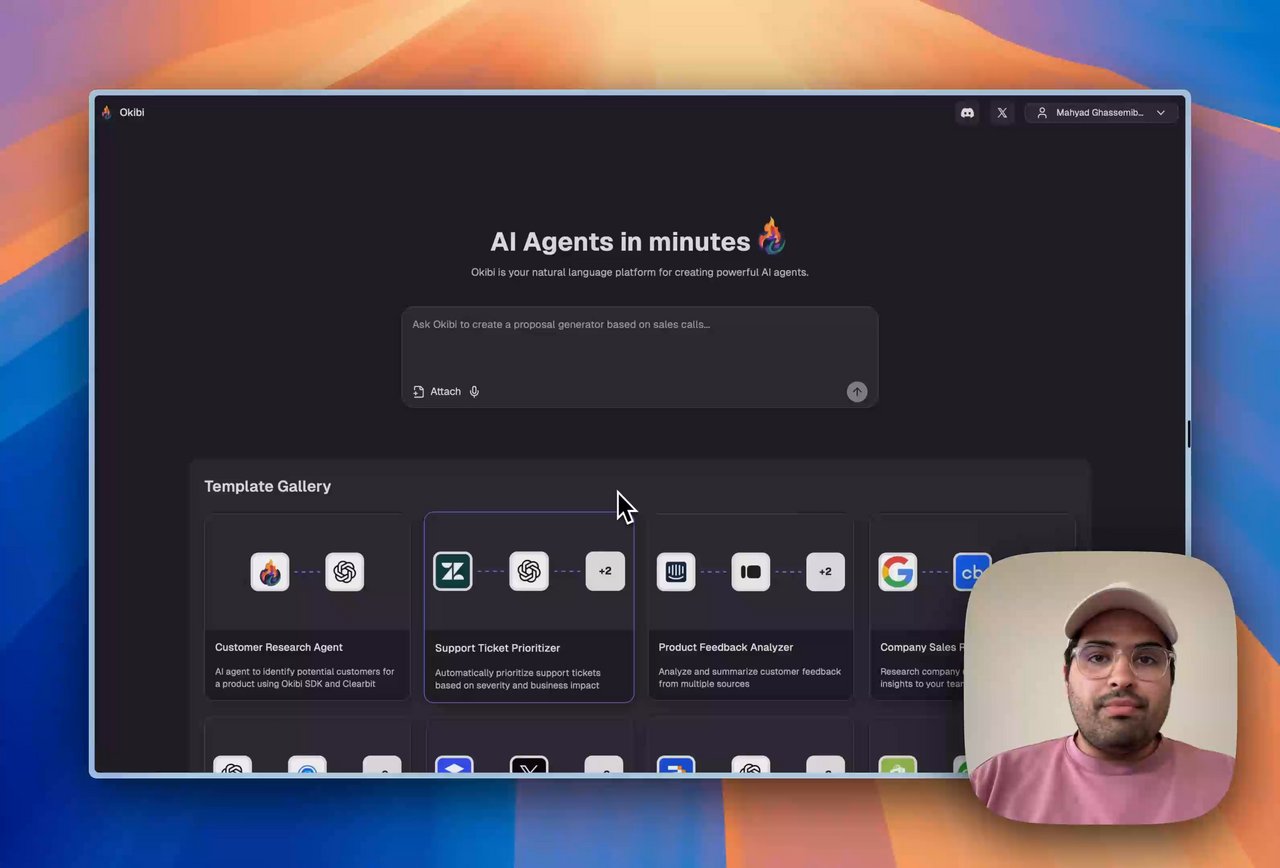This screenshot has width=1280, height=868.
Task: Open the X social icon in header
Action: pyautogui.click(x=1002, y=113)
